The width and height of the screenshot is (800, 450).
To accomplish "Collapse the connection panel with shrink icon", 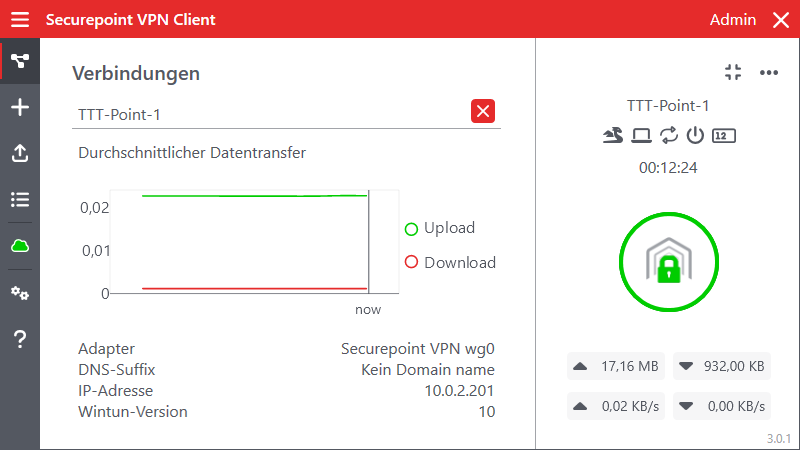I will point(733,72).
